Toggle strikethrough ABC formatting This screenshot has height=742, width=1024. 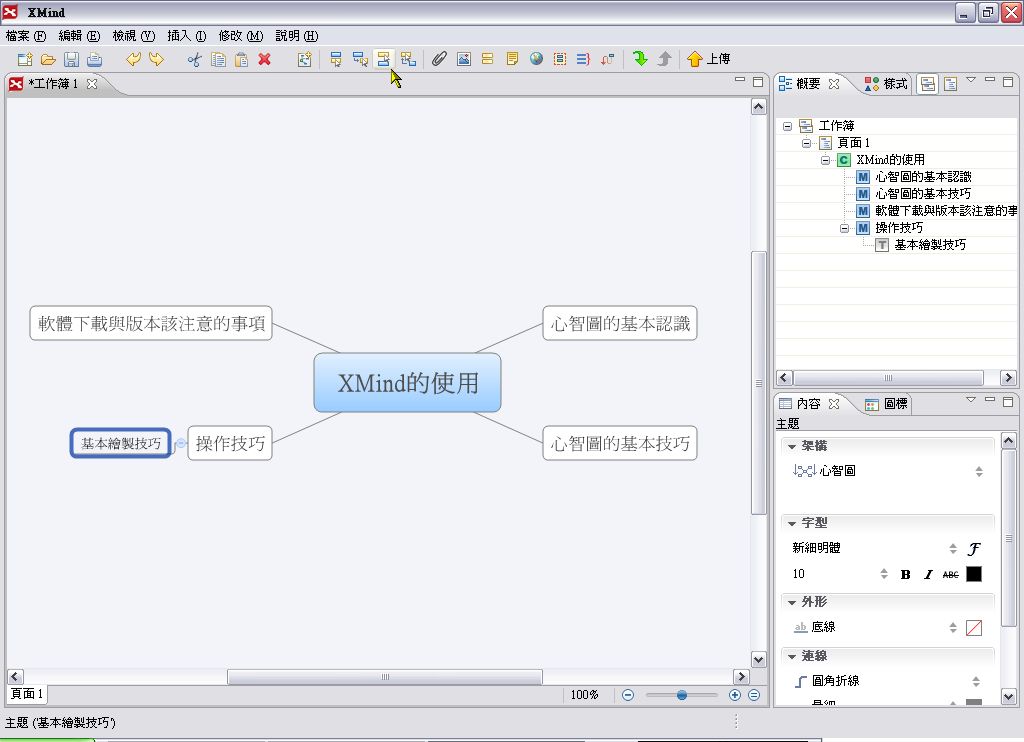(951, 575)
